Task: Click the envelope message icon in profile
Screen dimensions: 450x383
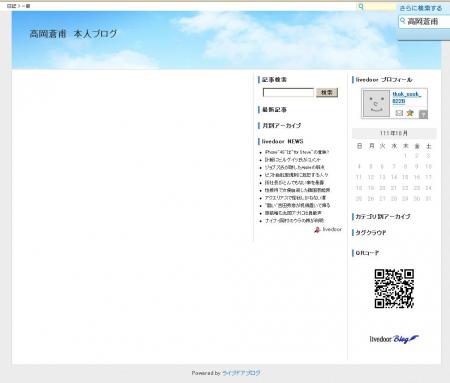Action: [x=399, y=113]
